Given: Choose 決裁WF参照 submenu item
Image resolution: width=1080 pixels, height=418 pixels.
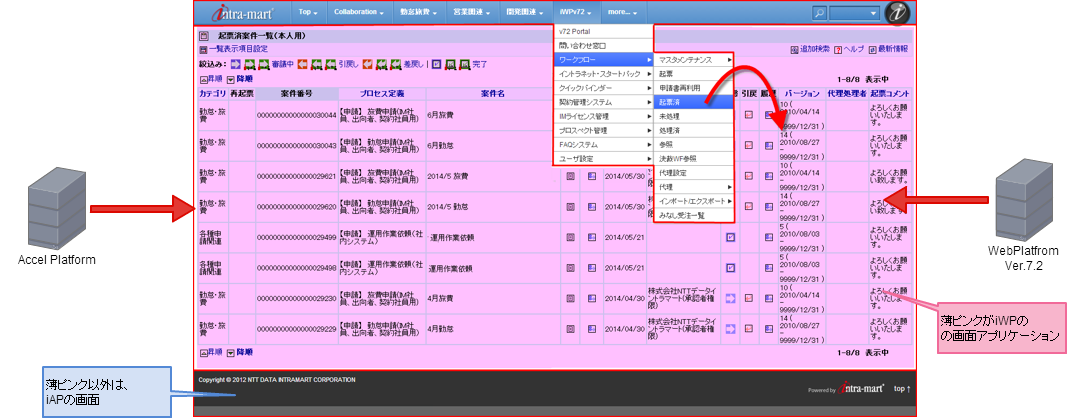Looking at the screenshot, I should (x=693, y=158).
